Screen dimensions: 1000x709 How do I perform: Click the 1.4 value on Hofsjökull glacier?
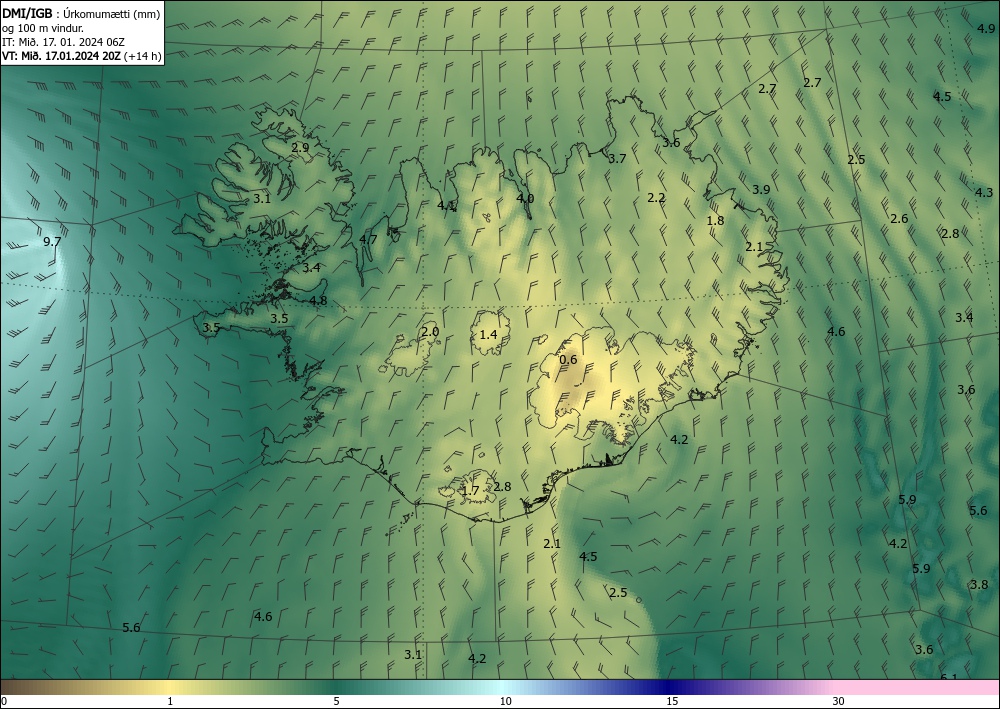[488, 334]
